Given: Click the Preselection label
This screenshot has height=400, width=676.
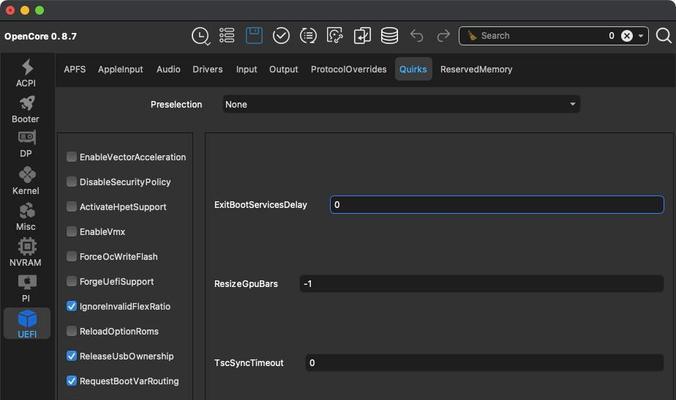Looking at the screenshot, I should (x=176, y=104).
